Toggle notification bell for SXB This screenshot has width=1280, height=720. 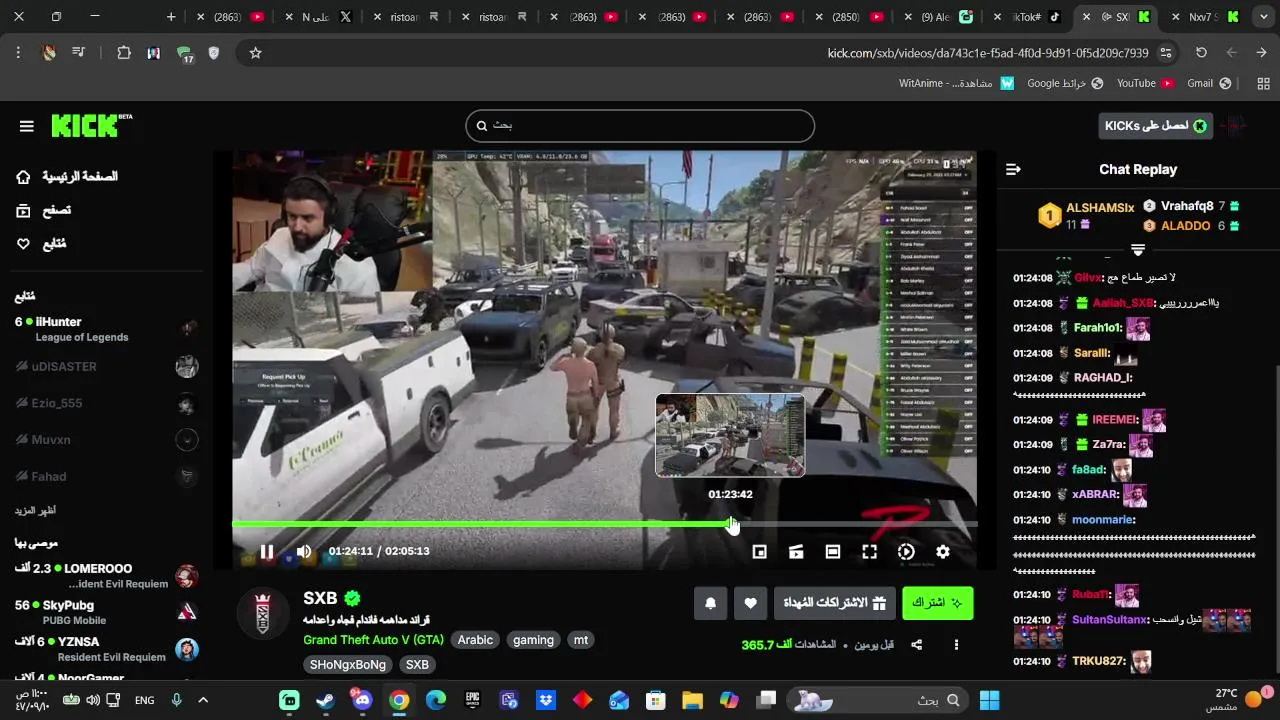tap(710, 603)
